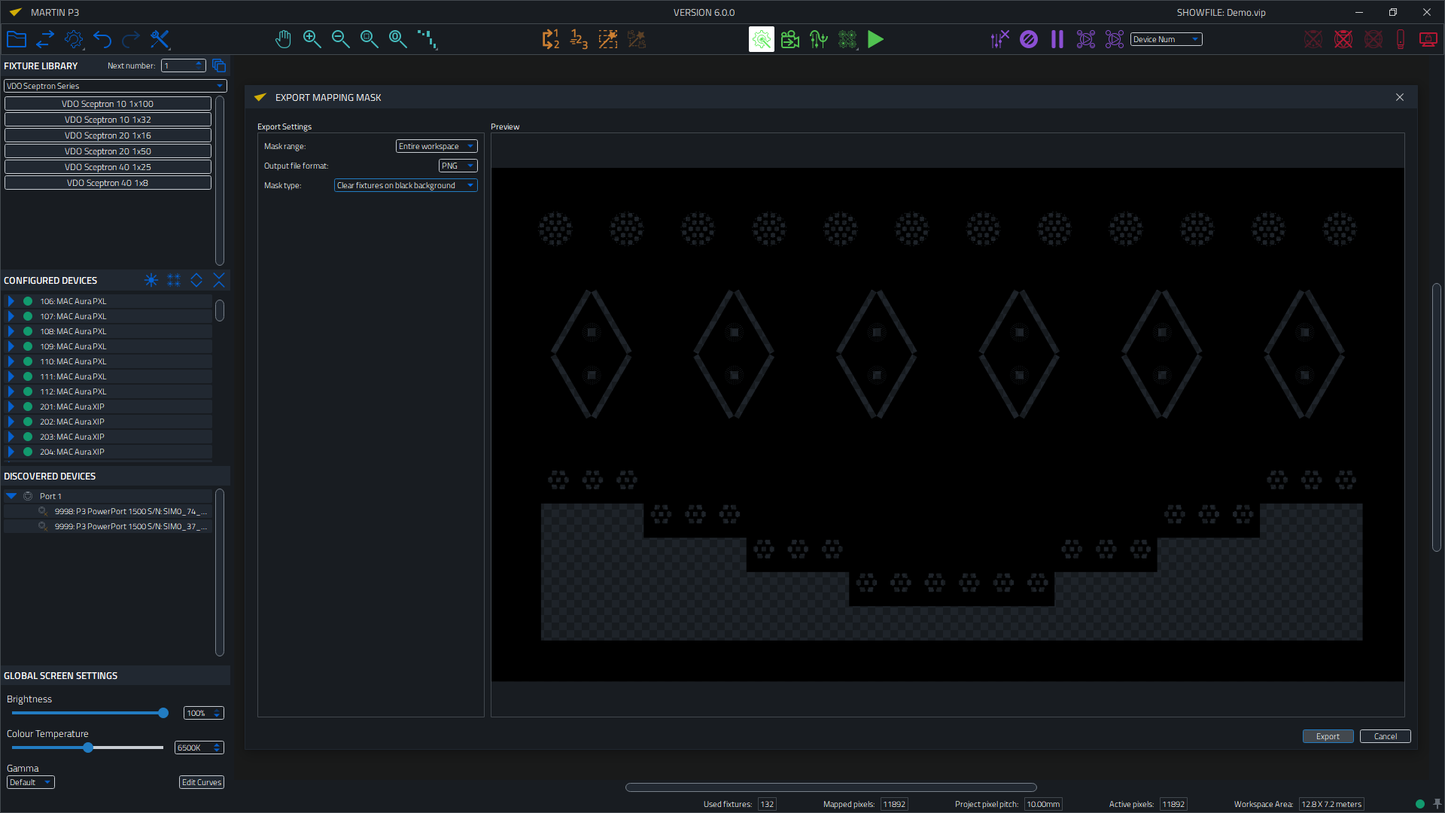This screenshot has height=813, width=1445.
Task: Open the Device Num dropdown
Action: pos(1166,39)
